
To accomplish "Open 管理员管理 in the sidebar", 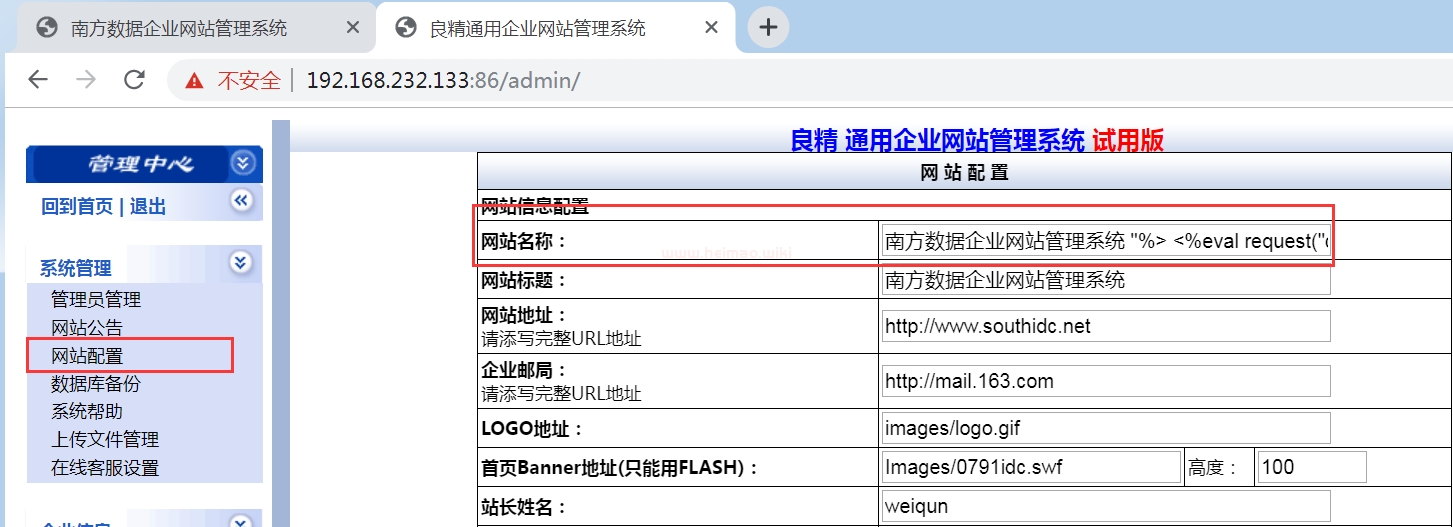I will 96,299.
